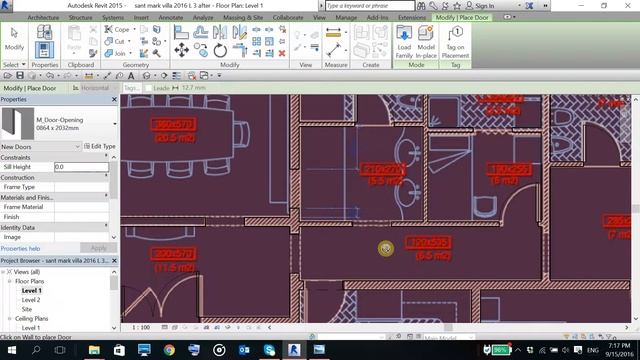This screenshot has height=360, width=640.
Task: Select the Align tool
Action: pyautogui.click(x=181, y=32)
